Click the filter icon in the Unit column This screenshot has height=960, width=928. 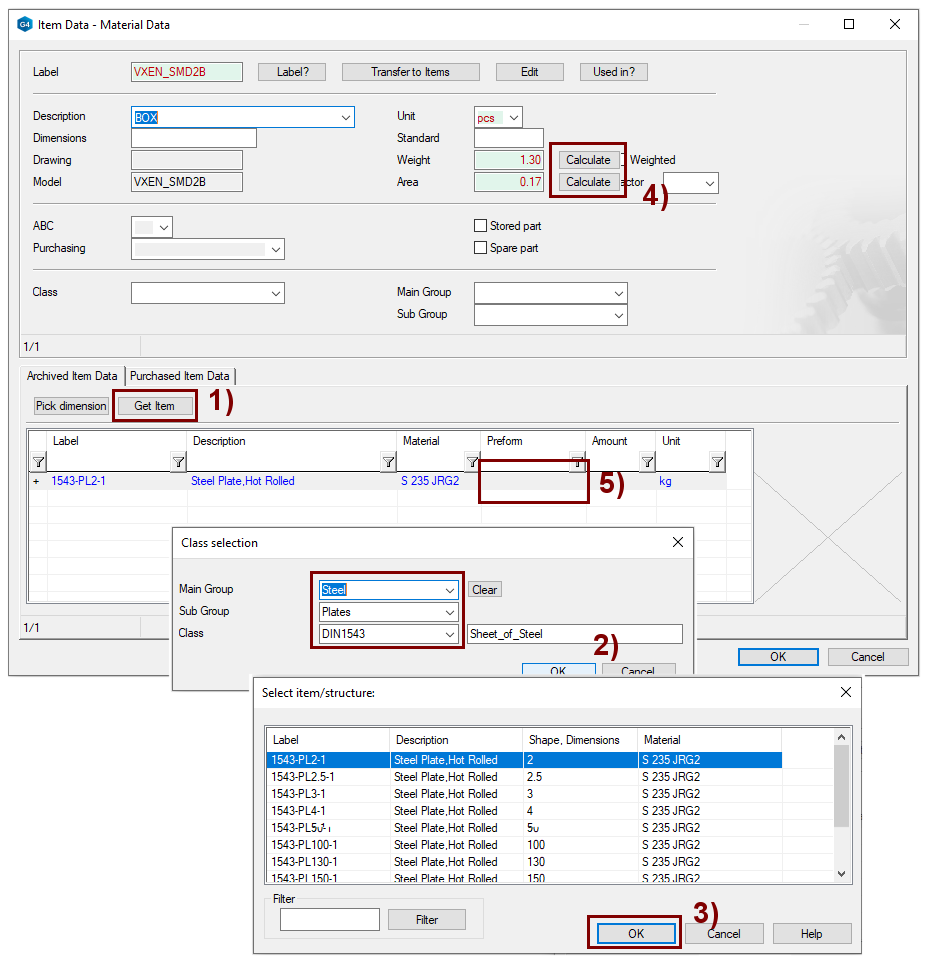[717, 462]
